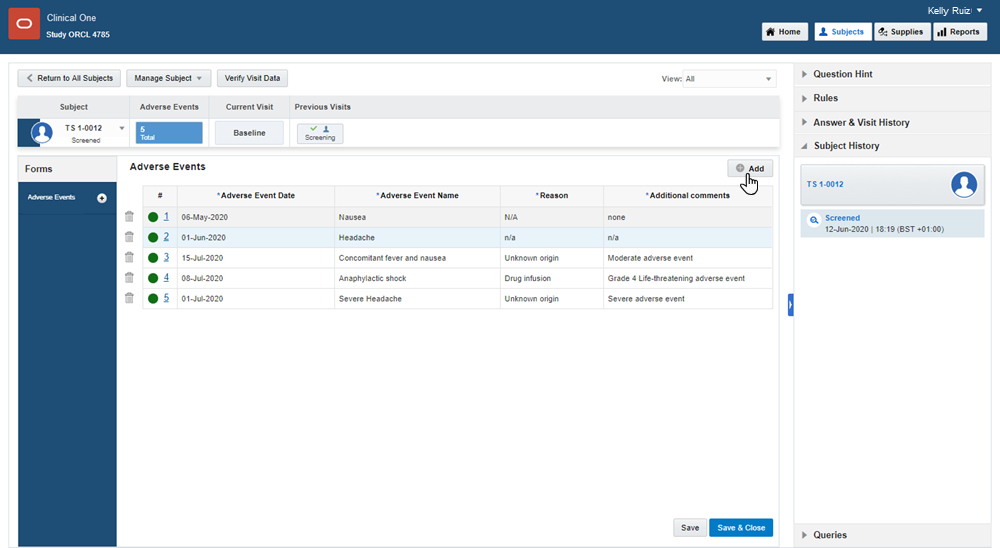The height and width of the screenshot is (548, 1000).
Task: Open the Reports tab
Action: [960, 32]
